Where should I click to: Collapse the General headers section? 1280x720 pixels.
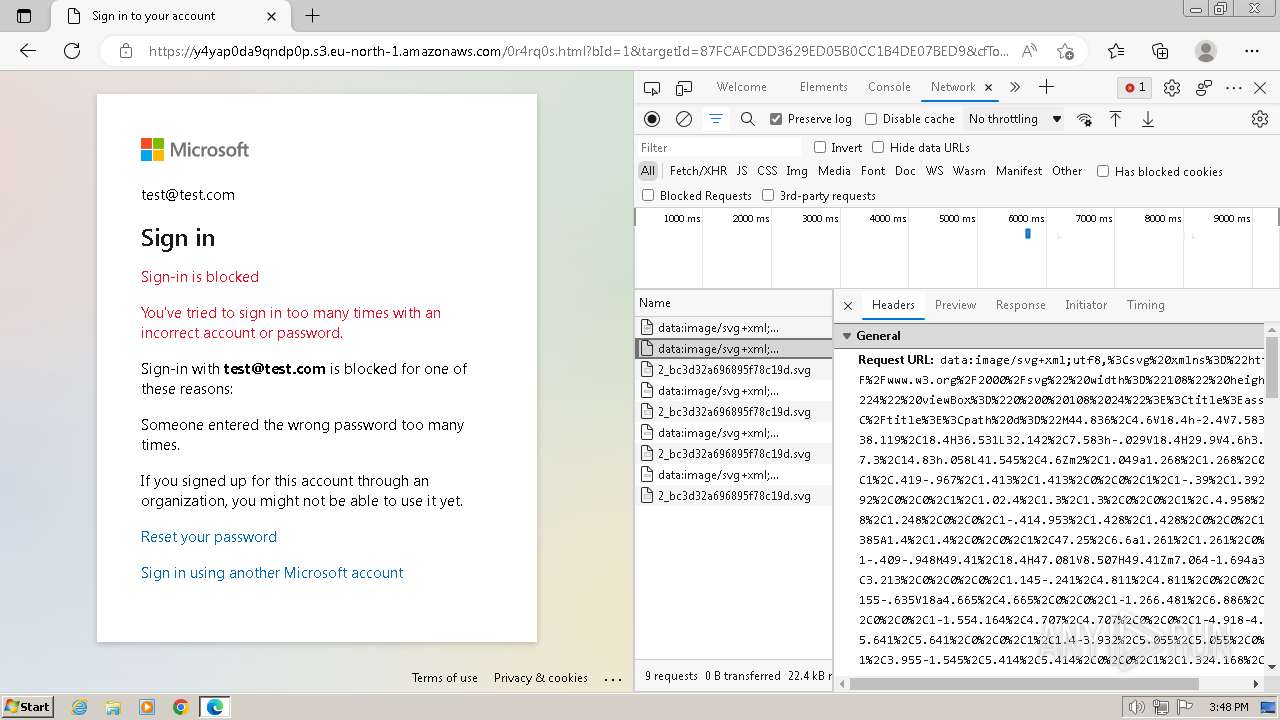click(848, 336)
